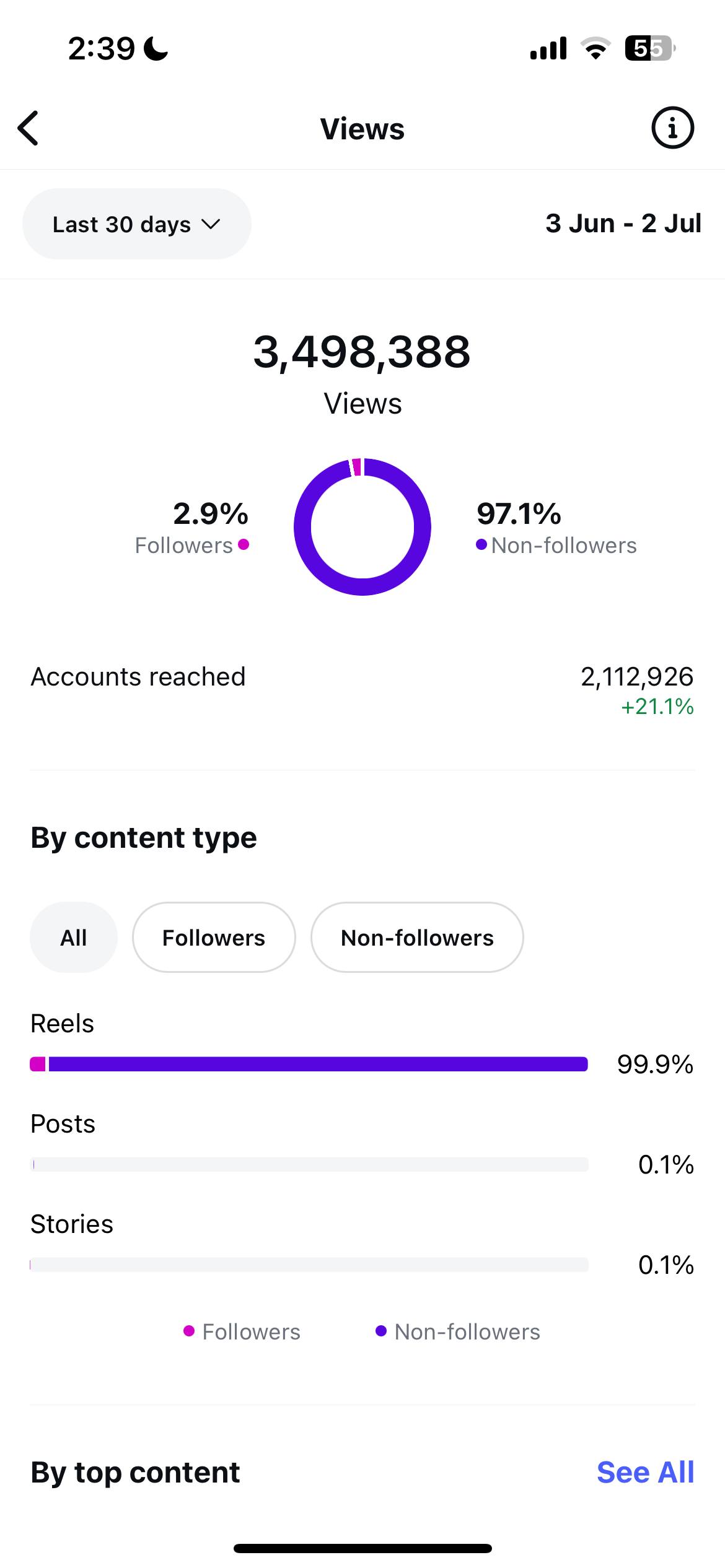The height and width of the screenshot is (1568, 725).
Task: Tap the Do Not Disturb moon icon
Action: click(156, 49)
